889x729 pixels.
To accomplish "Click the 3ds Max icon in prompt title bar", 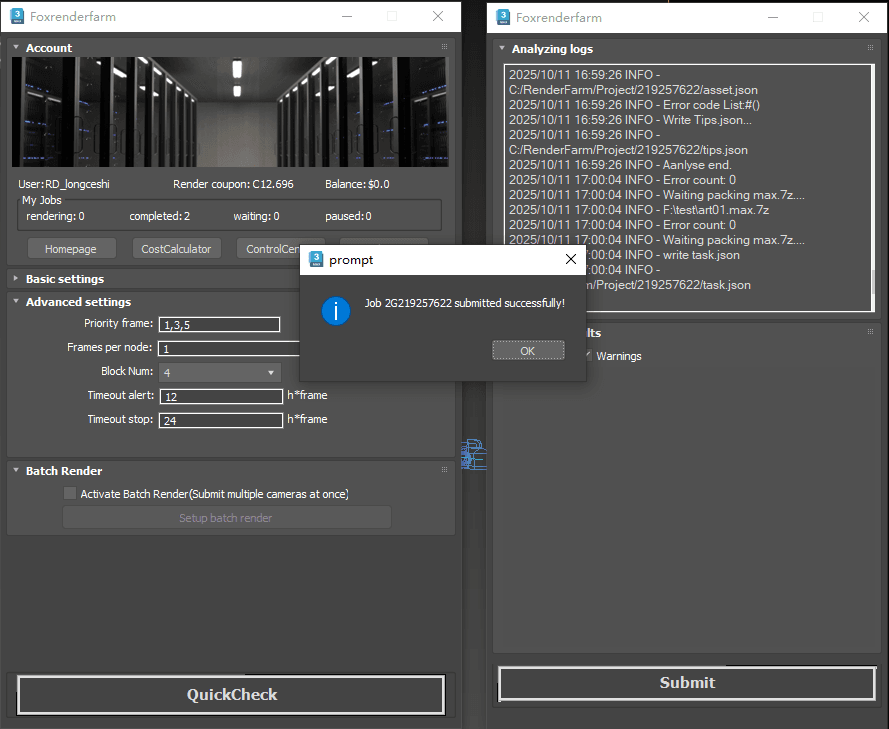I will pos(316,259).
